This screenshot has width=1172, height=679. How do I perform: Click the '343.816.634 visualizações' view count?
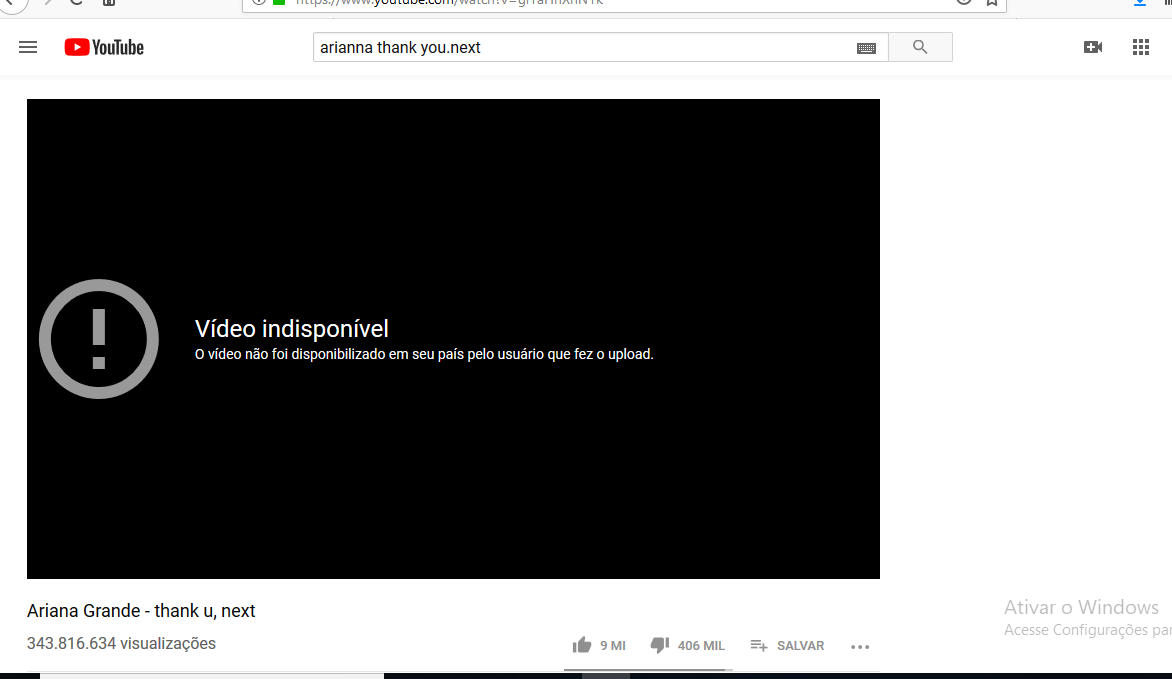121,643
